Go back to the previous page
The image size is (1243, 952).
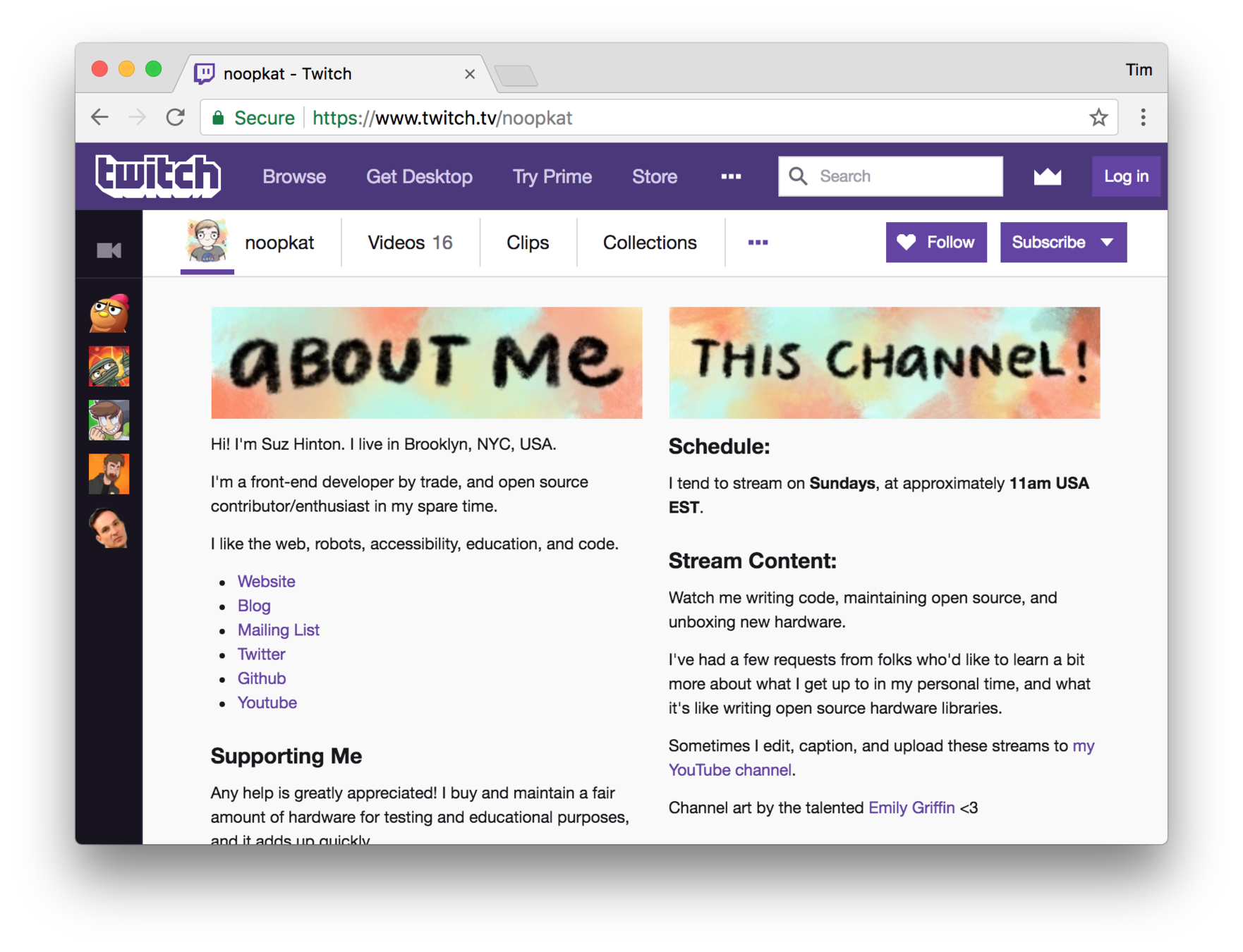(99, 117)
